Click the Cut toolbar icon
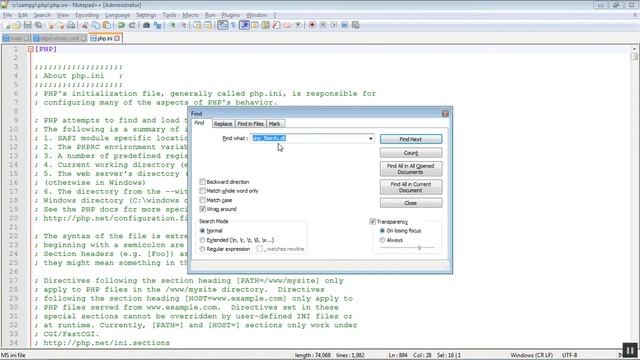Image resolution: width=640 pixels, height=360 pixels. pyautogui.click(x=85, y=25)
